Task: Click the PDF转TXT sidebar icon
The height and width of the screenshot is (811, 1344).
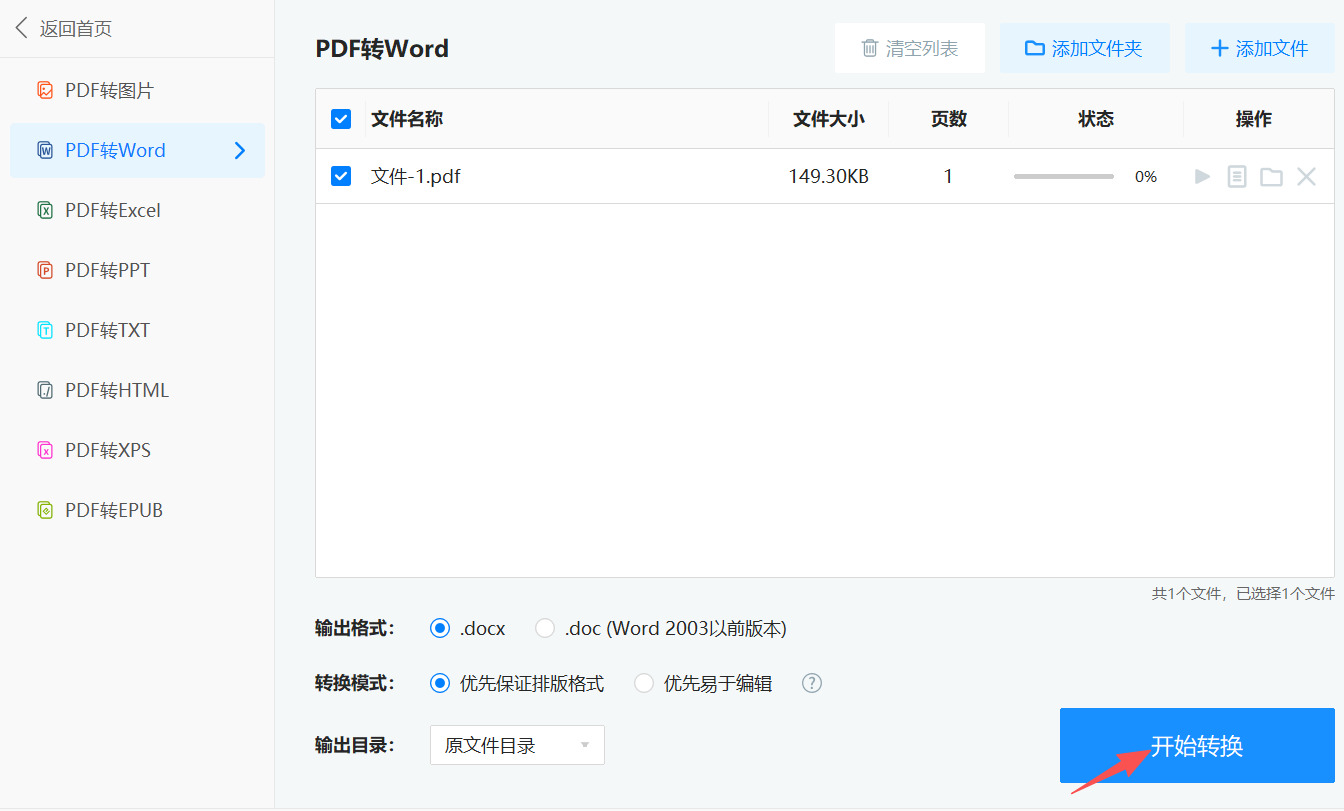Action: pos(45,331)
